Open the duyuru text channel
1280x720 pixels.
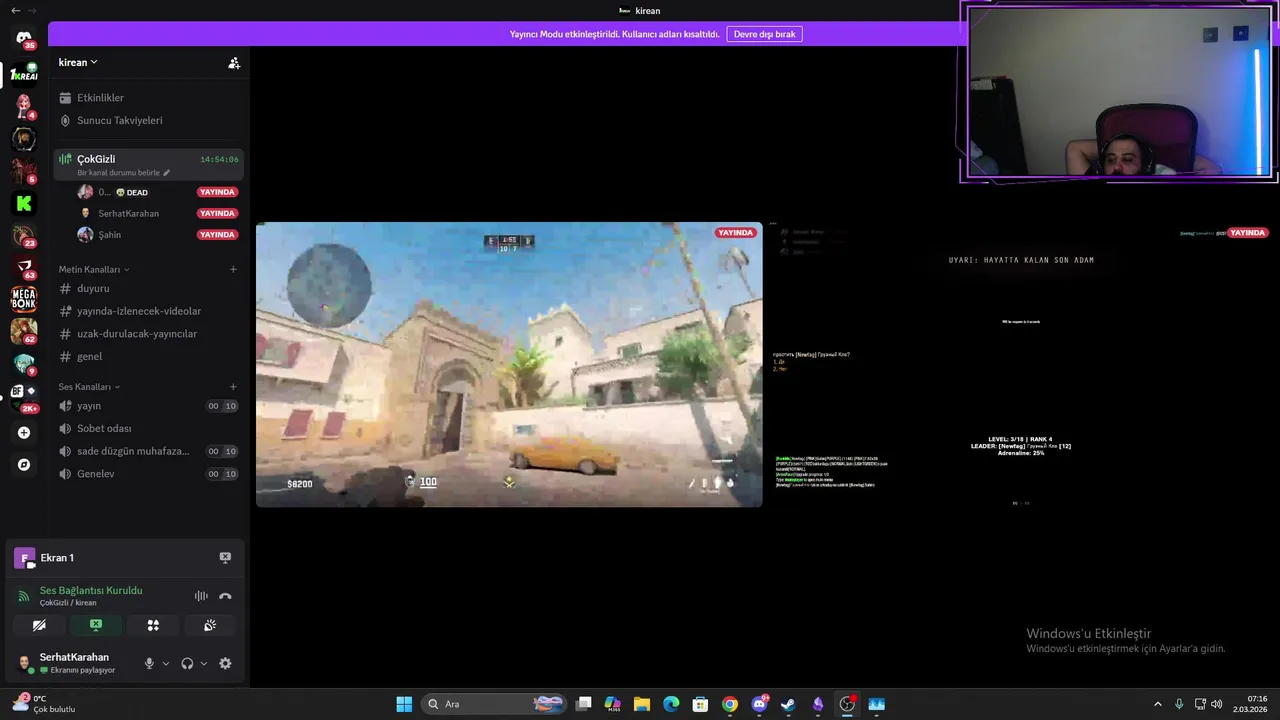pyautogui.click(x=148, y=288)
